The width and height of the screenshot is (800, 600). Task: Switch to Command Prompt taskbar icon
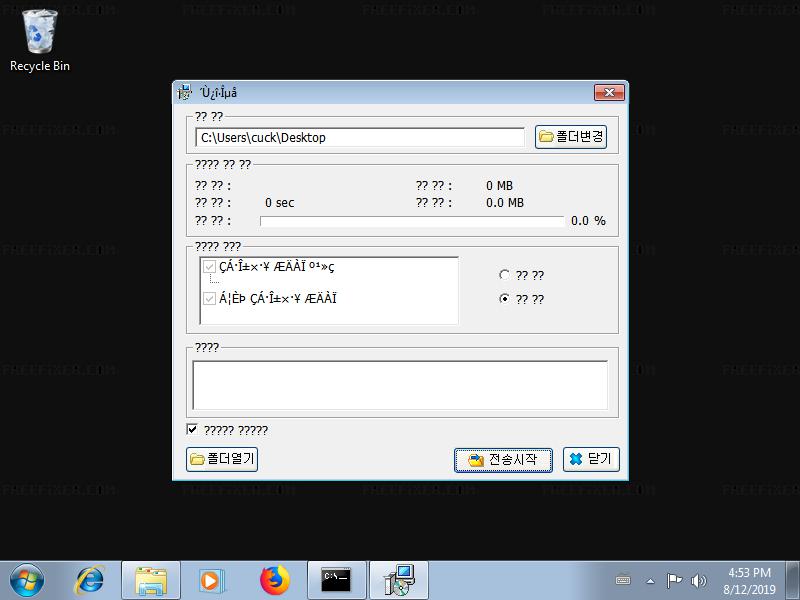(336, 579)
